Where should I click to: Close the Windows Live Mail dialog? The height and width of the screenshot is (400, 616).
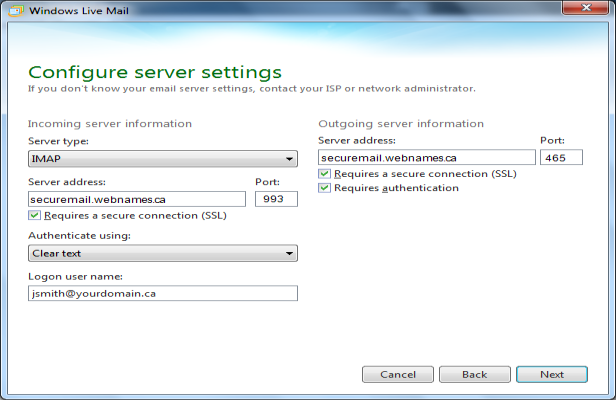586,7
